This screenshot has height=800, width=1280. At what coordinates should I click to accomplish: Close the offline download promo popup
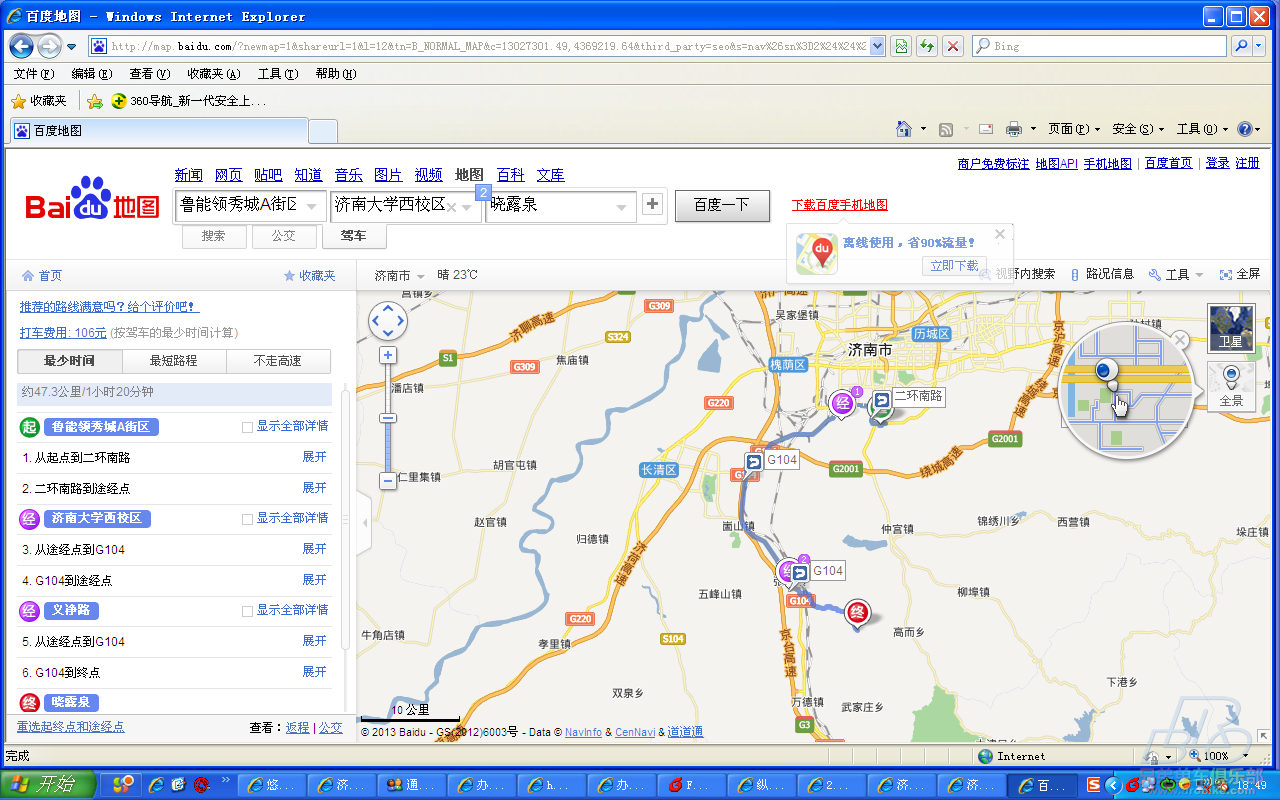pos(999,235)
